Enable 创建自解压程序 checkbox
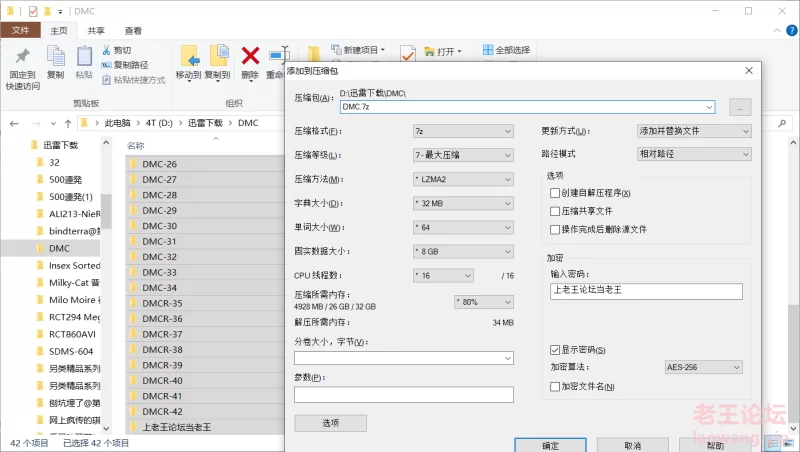800x452 pixels. pos(555,193)
